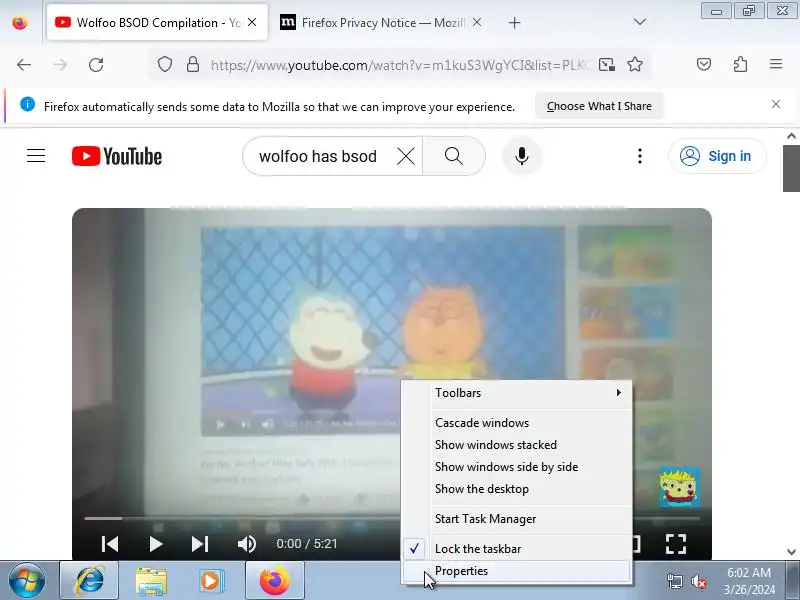Open tracking protection shield icon
Viewport: 800px width, 600px height.
point(164,64)
